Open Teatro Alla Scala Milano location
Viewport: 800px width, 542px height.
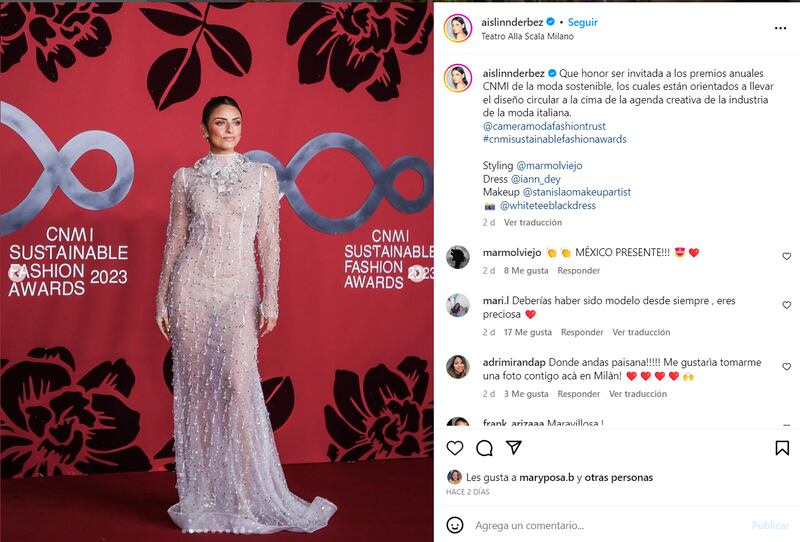pos(528,36)
